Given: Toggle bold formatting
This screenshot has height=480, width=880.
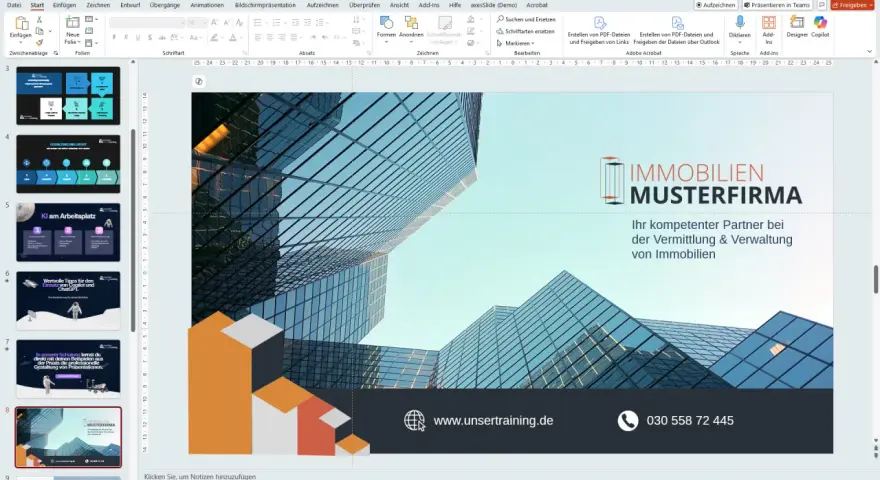Looking at the screenshot, I should point(114,38).
